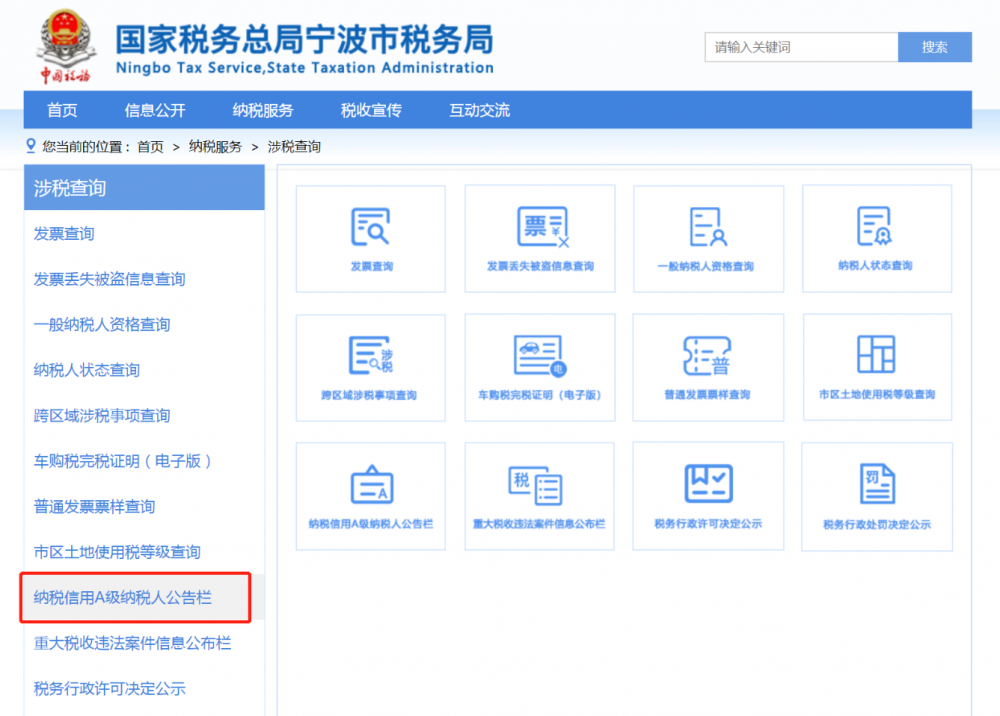Open 车购税完税证明（电子版）icon

pos(539,367)
